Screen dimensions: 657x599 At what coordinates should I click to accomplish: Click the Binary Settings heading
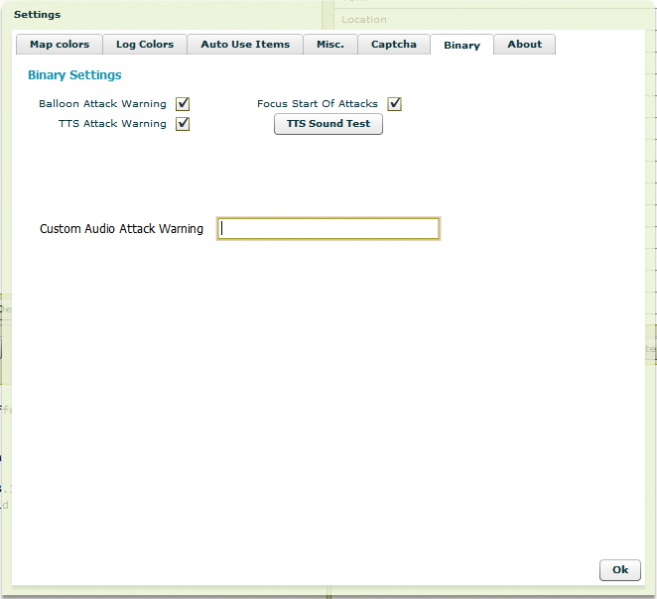click(75, 75)
